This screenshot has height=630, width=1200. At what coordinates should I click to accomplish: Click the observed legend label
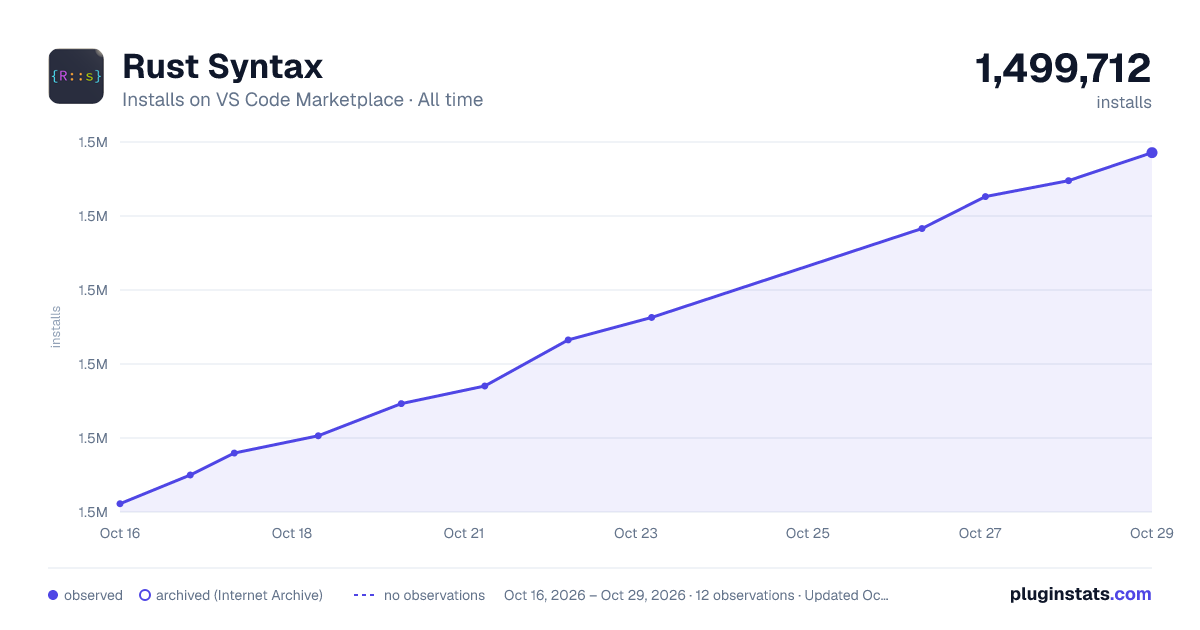click(x=93, y=595)
